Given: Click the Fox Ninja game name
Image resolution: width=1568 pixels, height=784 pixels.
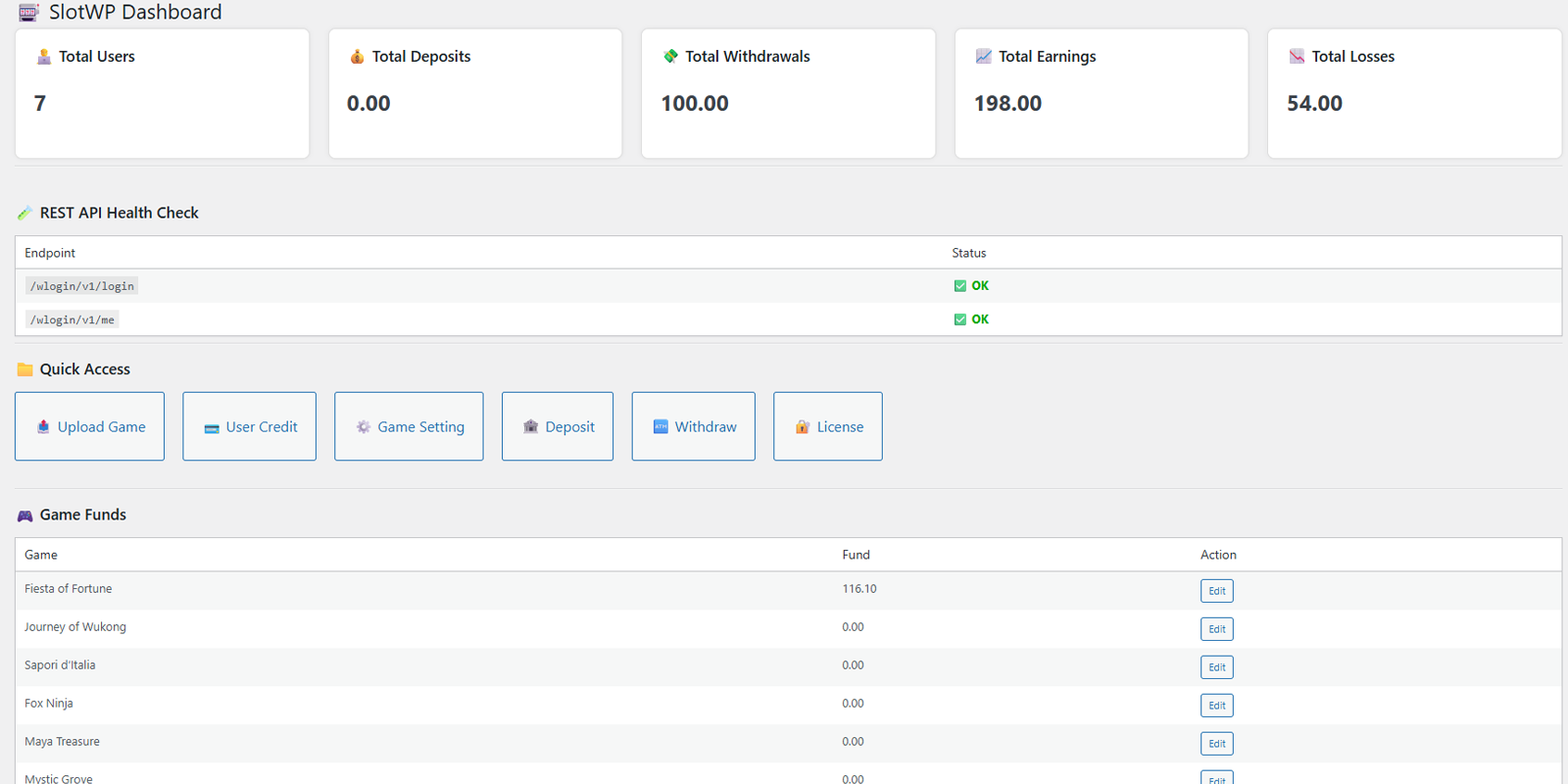Looking at the screenshot, I should (x=49, y=704).
